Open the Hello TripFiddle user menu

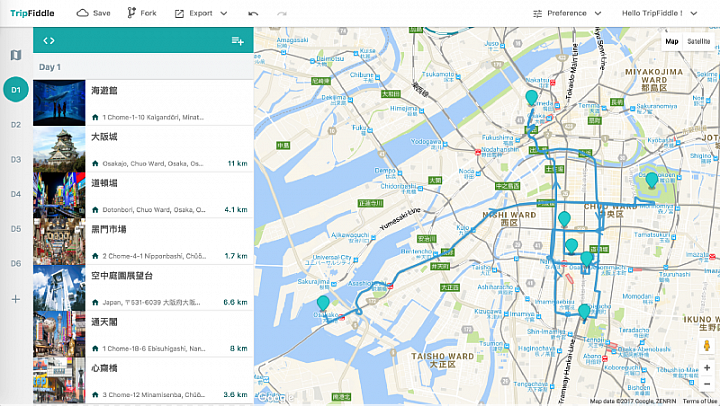point(659,13)
